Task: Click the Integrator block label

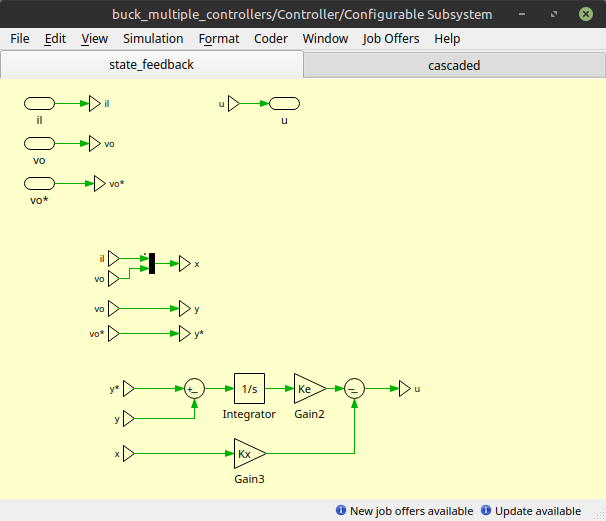Action: pos(249,414)
